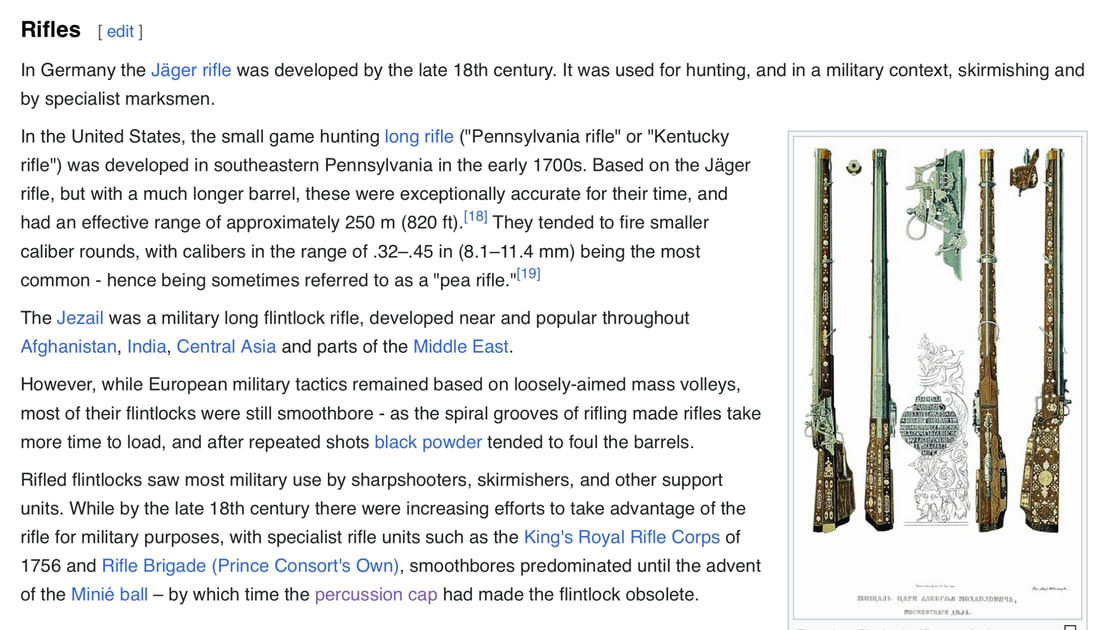Open Rifle Brigade (Prince Consort's Own) link

tap(250, 565)
